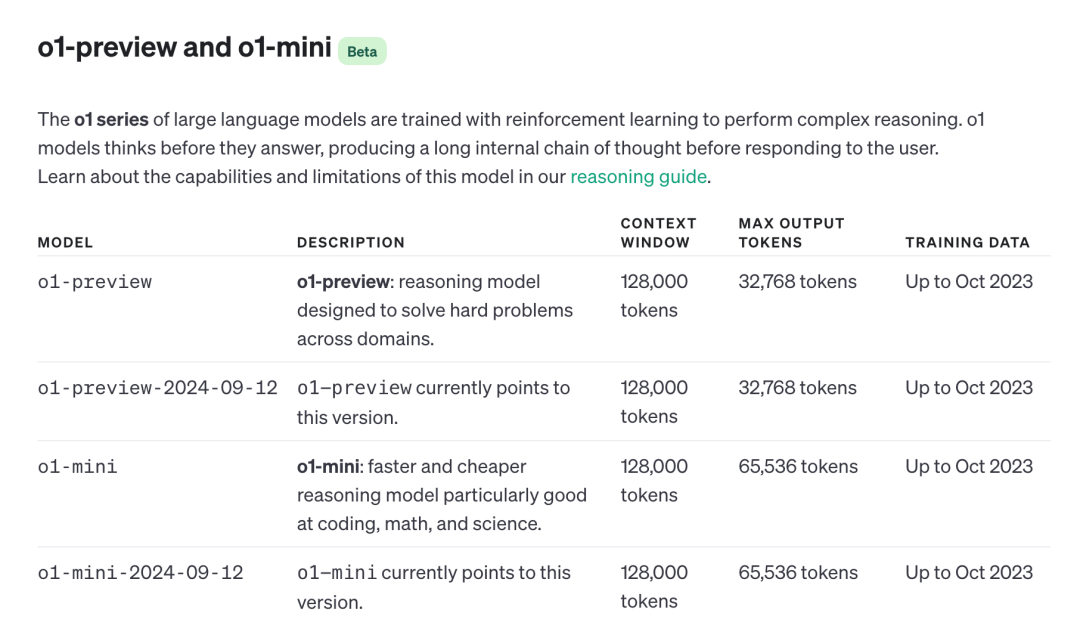Click the DESCRIPTION column header
Image resolution: width=1080 pixels, height=644 pixels.
point(350,242)
